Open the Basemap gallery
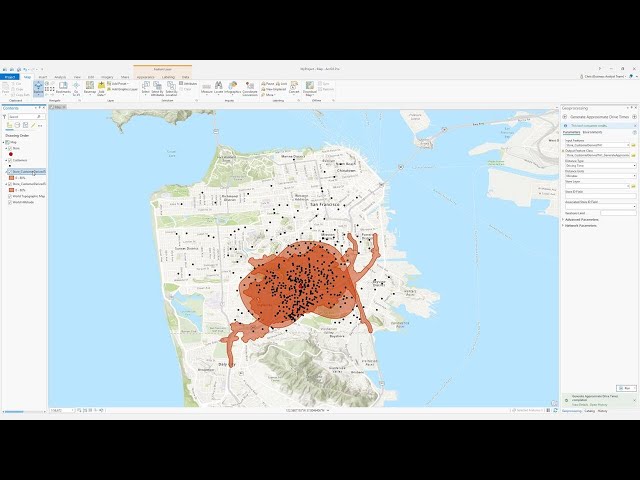The image size is (640, 480). 90,88
